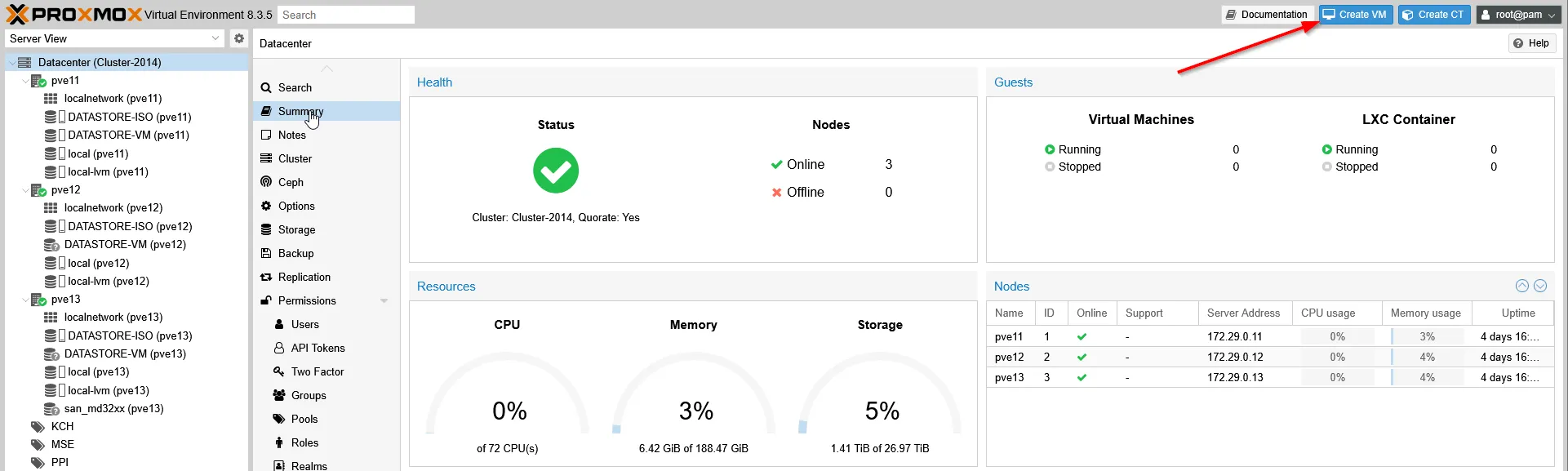
Task: Collapse the pve12 node tree
Action: coord(24,190)
